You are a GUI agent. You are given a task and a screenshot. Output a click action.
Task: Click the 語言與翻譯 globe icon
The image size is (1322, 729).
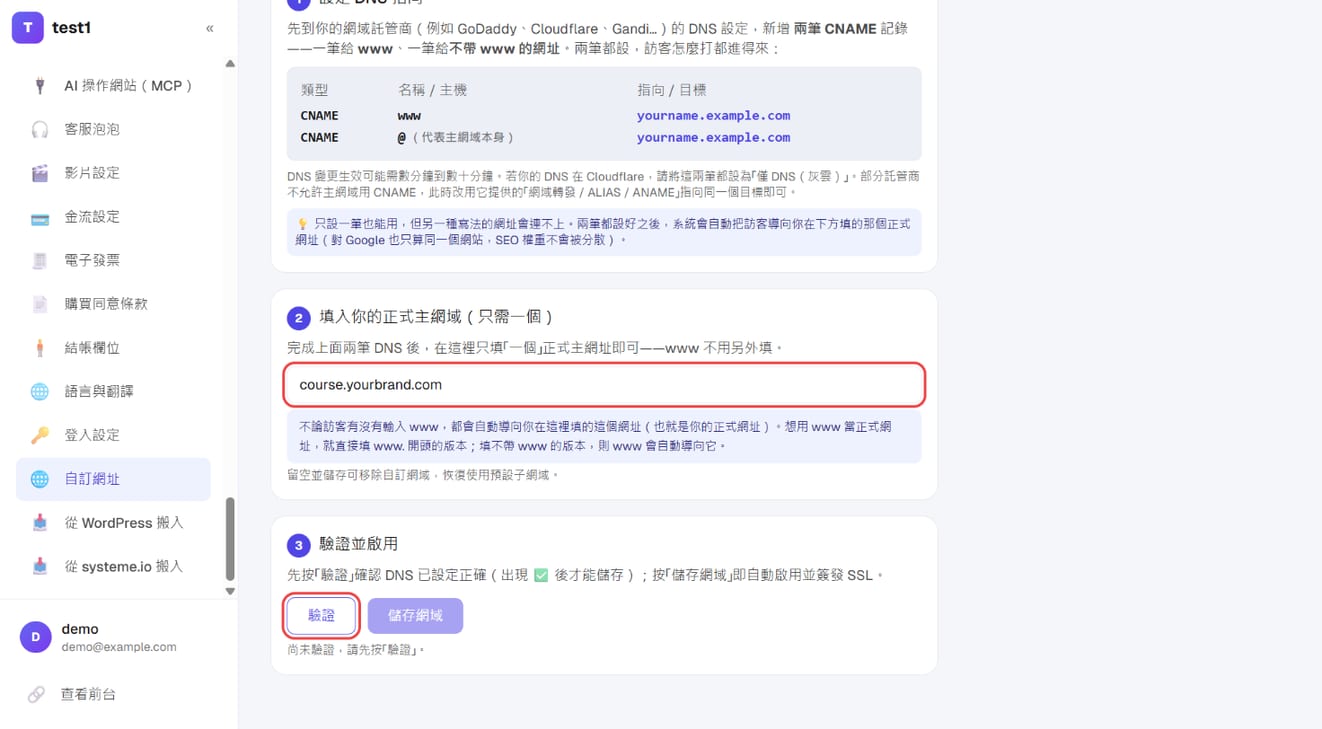(40, 391)
